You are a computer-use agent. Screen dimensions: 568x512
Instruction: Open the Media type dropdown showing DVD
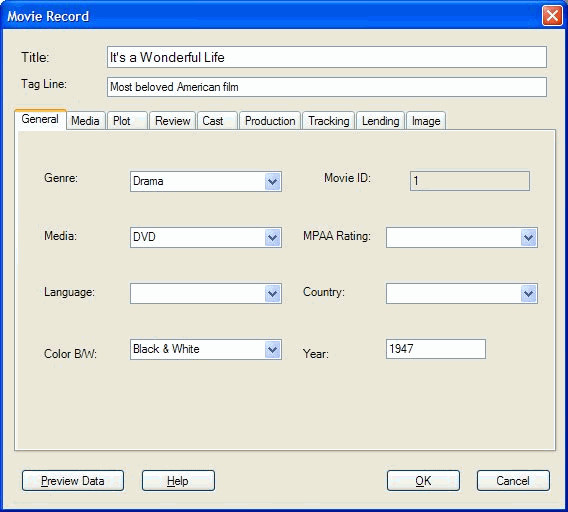click(x=206, y=237)
